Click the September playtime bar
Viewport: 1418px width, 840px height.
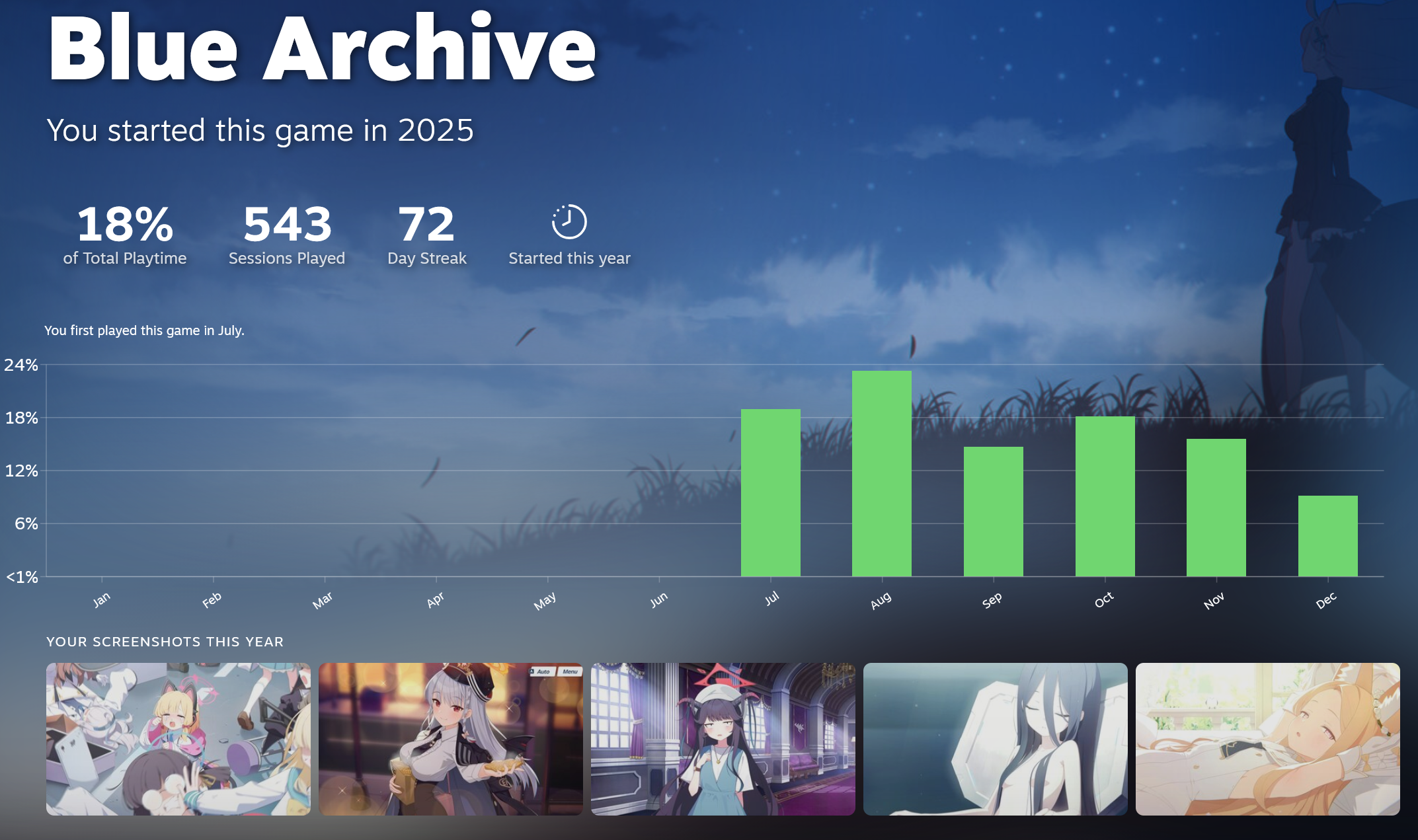(993, 511)
